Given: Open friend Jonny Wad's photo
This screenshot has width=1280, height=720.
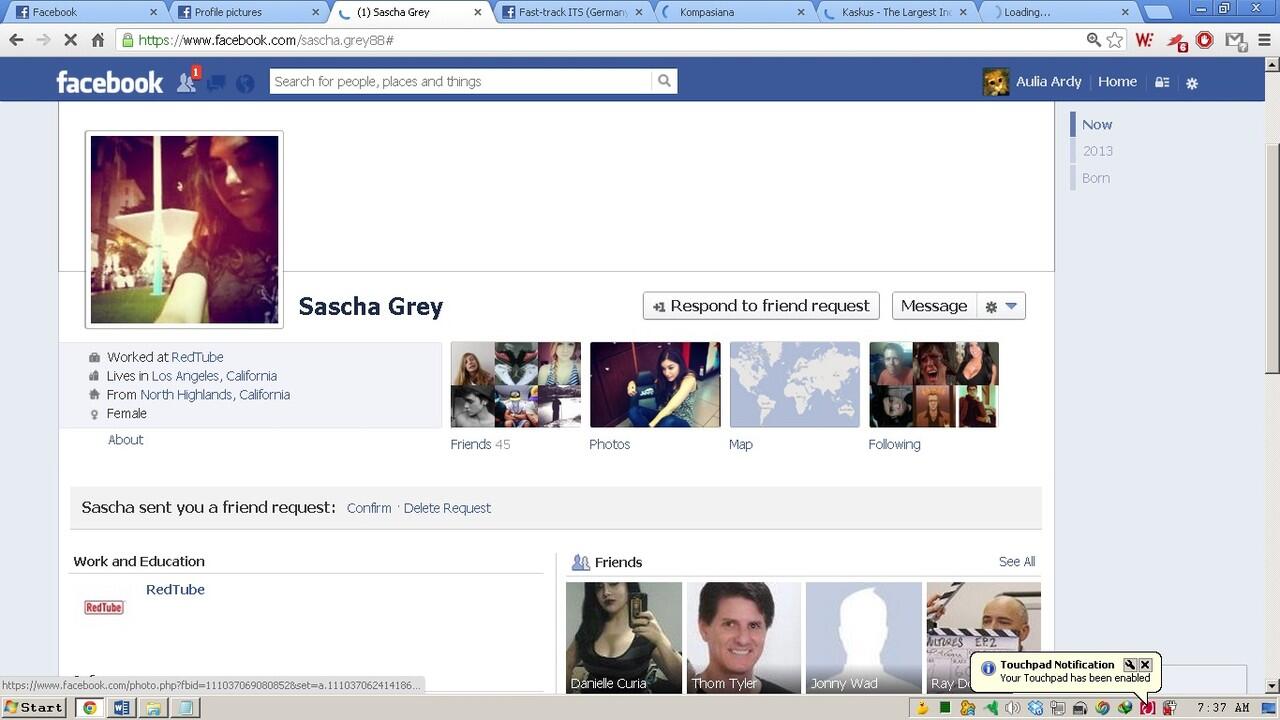Looking at the screenshot, I should coord(864,638).
